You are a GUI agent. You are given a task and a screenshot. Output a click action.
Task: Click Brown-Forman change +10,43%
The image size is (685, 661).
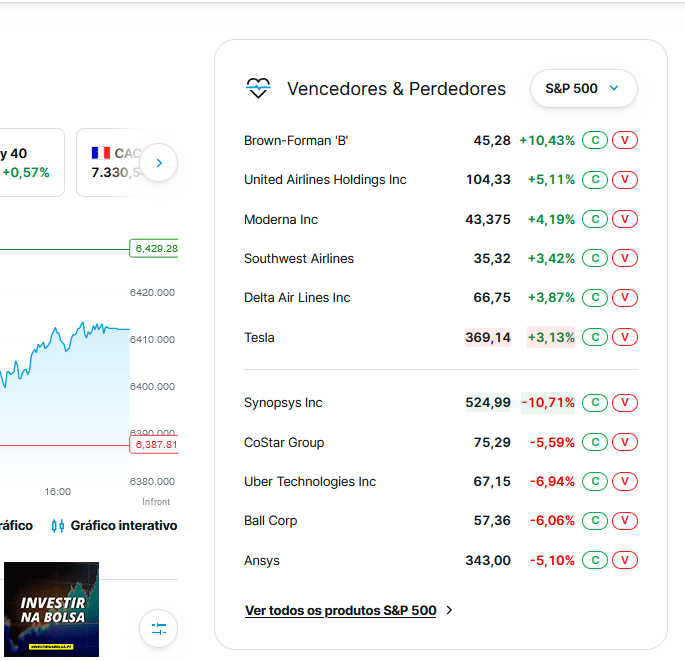(x=547, y=141)
